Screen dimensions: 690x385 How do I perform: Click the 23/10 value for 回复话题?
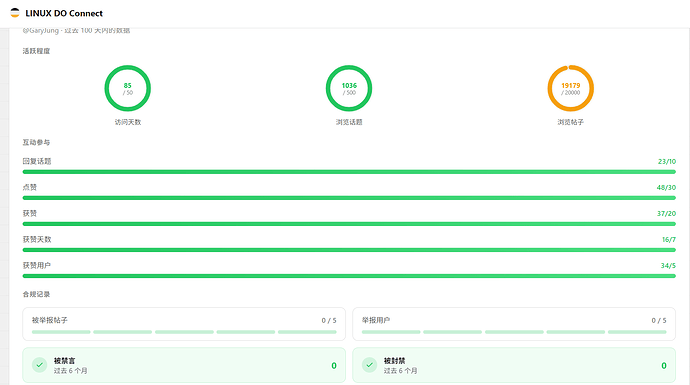667,161
